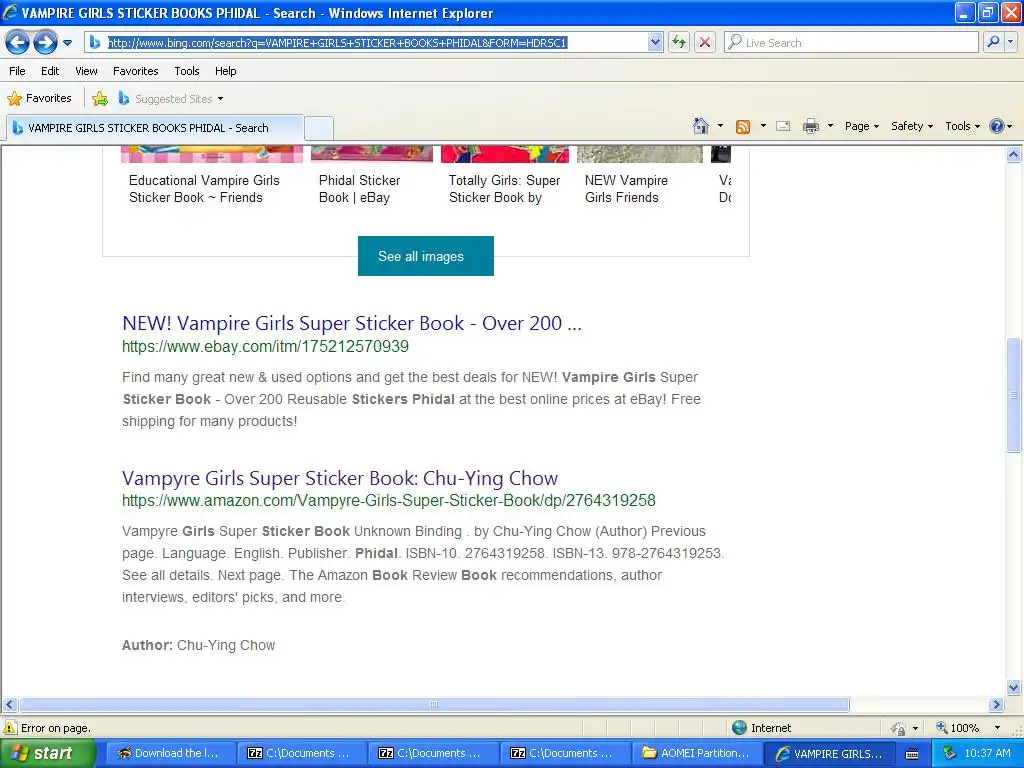The image size is (1024, 768).
Task: Click the Add to Favorites Bar icon
Action: [100, 99]
